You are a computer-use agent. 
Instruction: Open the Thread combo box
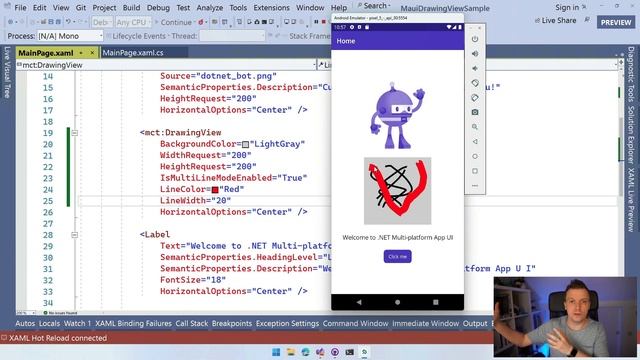click(x=233, y=36)
